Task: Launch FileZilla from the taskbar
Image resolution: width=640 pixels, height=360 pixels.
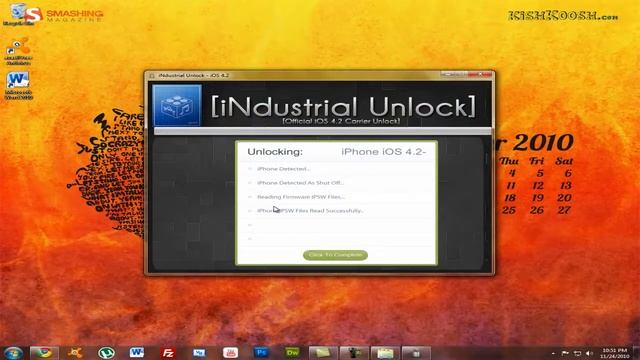Action: point(168,353)
